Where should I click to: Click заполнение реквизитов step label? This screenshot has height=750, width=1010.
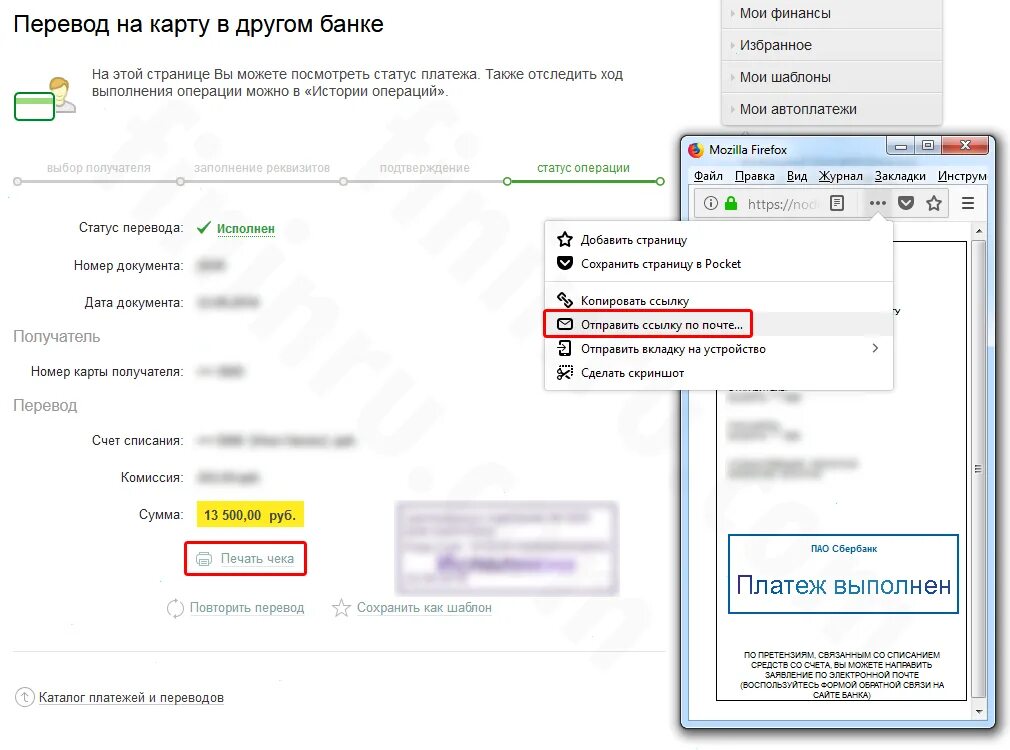click(262, 168)
